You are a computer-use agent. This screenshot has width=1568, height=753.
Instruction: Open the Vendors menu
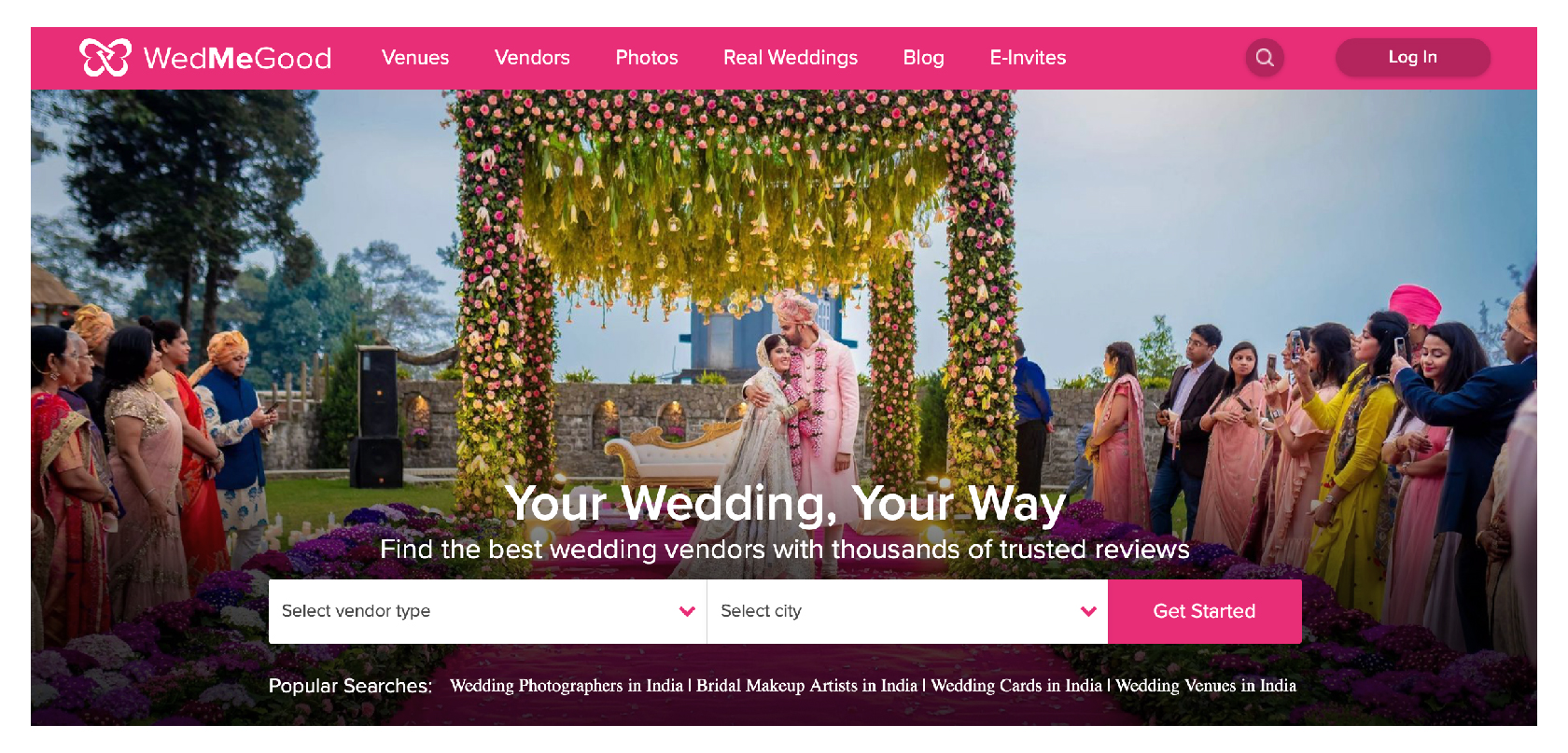click(x=532, y=58)
